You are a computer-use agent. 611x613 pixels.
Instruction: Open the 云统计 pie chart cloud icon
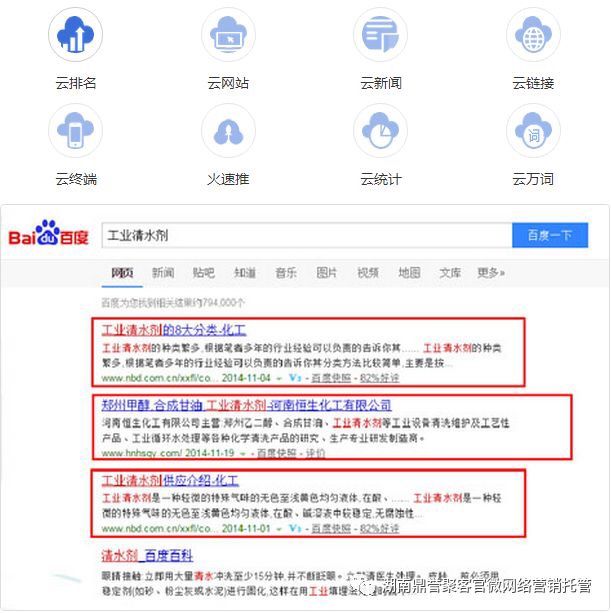tap(380, 131)
